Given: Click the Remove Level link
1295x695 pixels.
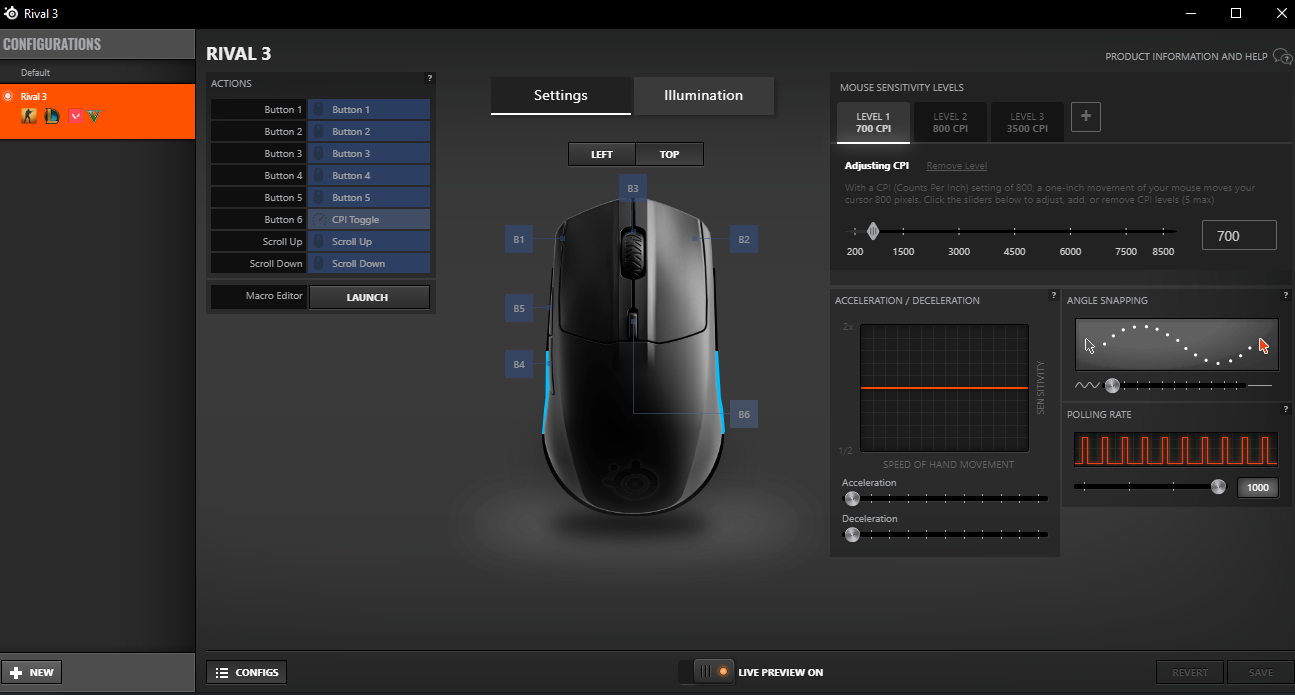Looking at the screenshot, I should (956, 166).
